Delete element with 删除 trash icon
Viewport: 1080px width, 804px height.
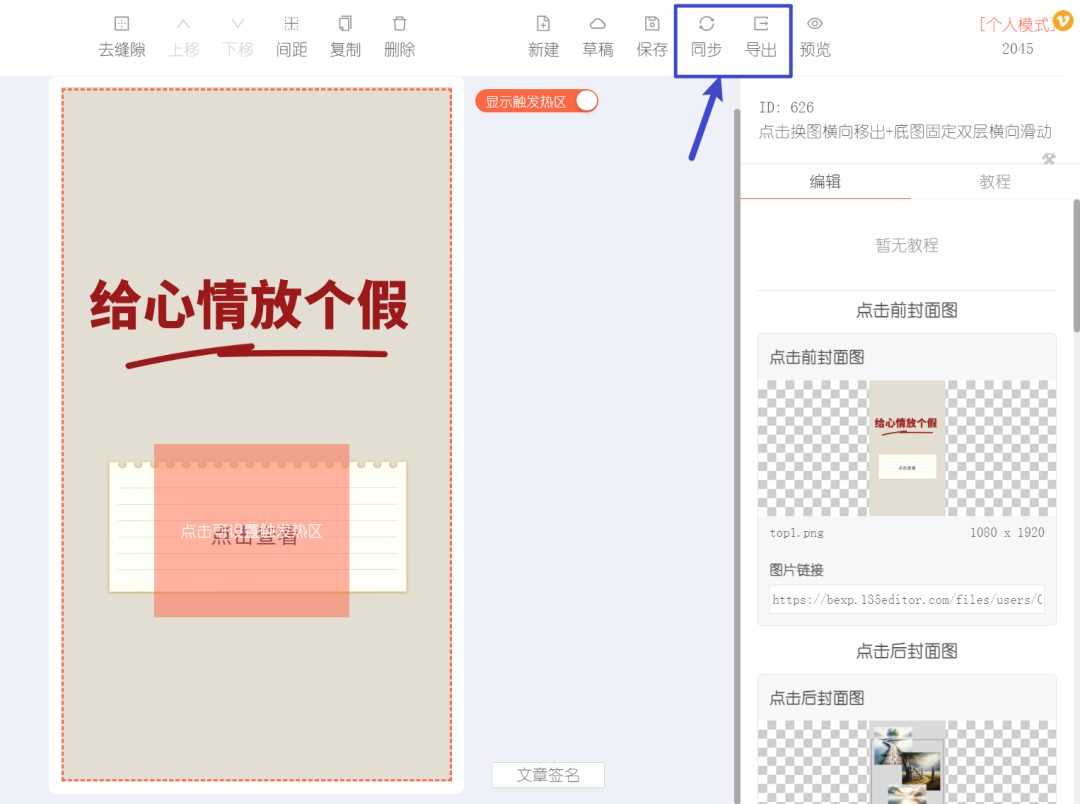[x=399, y=24]
